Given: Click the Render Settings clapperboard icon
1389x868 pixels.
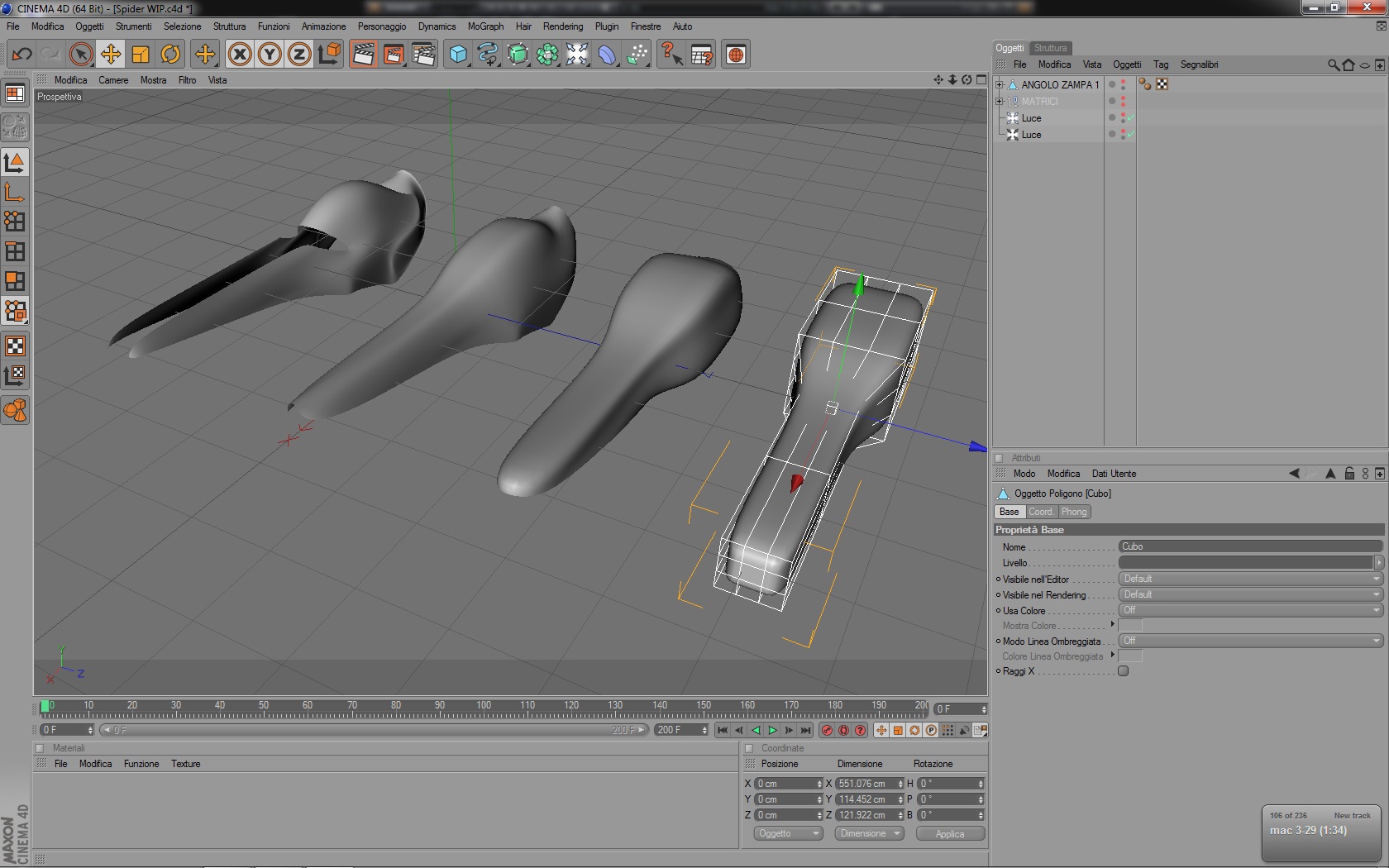Looking at the screenshot, I should pyautogui.click(x=423, y=55).
